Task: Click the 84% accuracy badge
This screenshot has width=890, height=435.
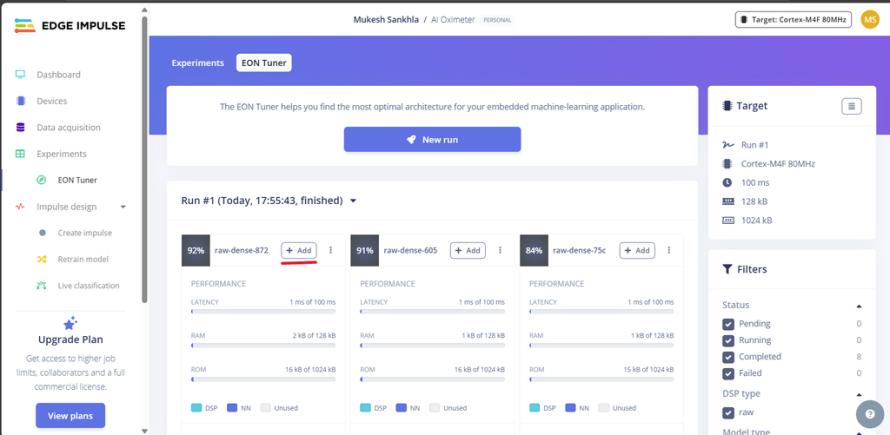Action: pos(534,250)
